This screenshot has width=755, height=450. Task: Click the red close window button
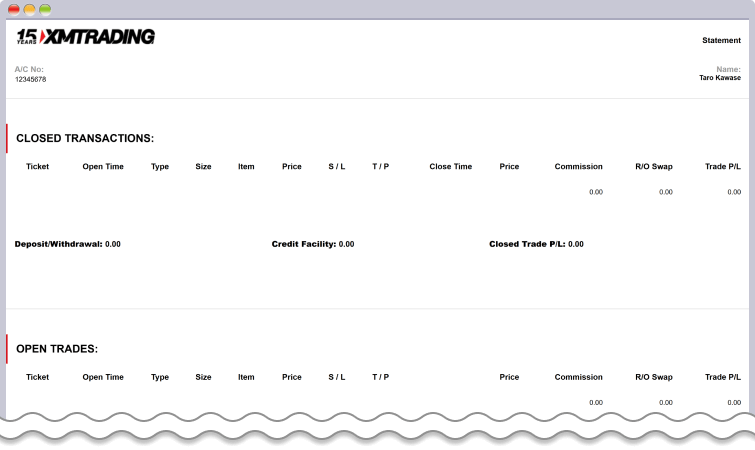14,9
